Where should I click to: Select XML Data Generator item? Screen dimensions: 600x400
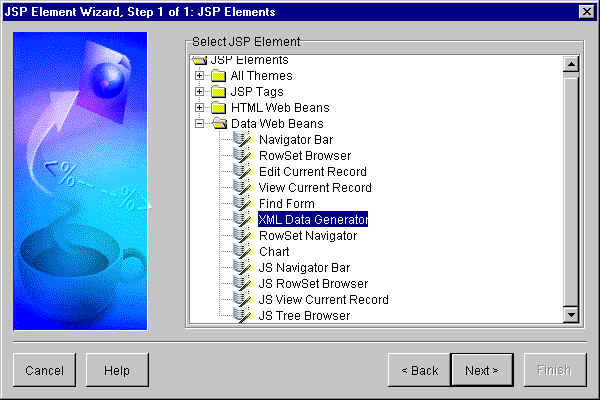[x=313, y=220]
